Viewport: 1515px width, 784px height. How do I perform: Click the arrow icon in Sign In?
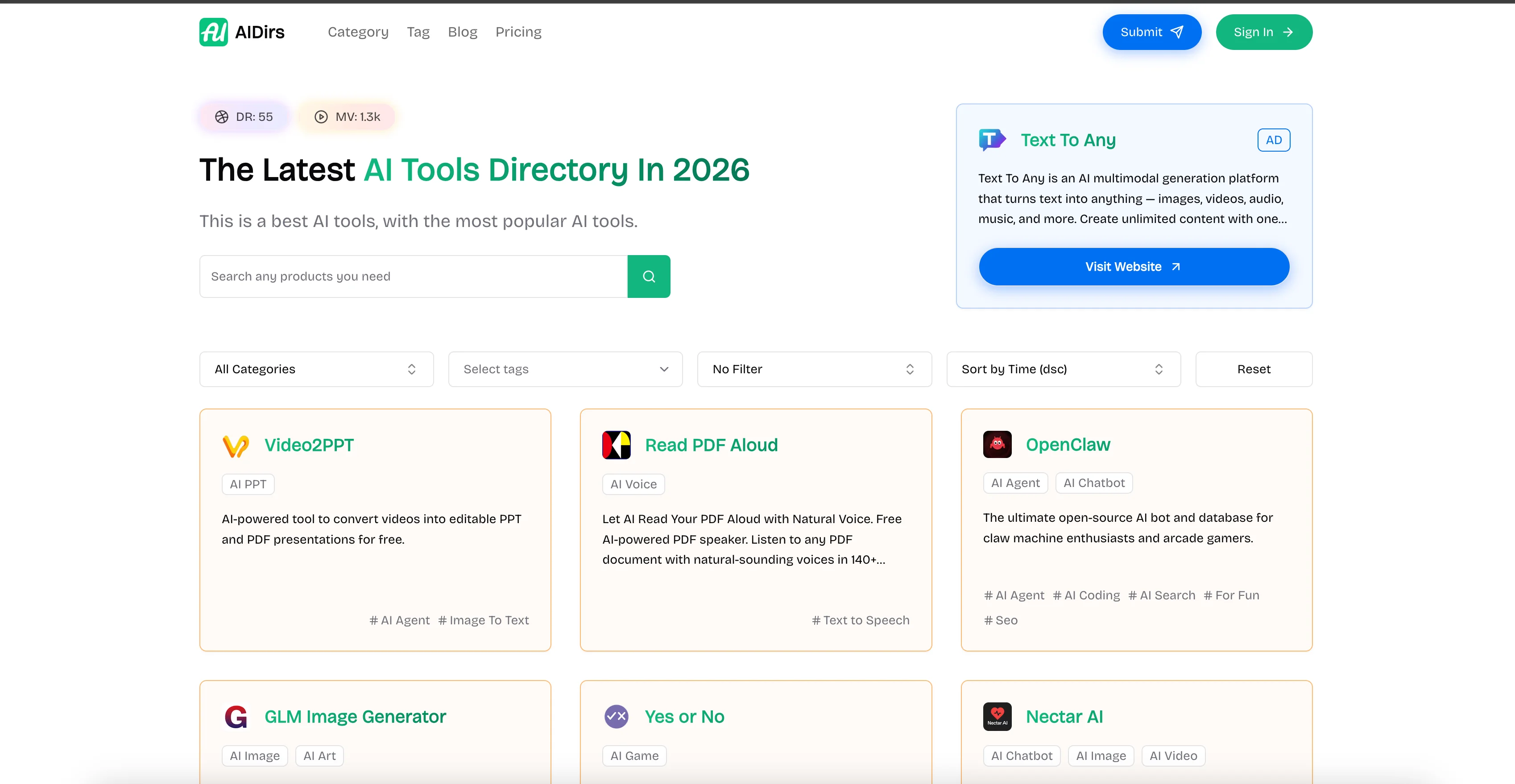click(x=1288, y=32)
